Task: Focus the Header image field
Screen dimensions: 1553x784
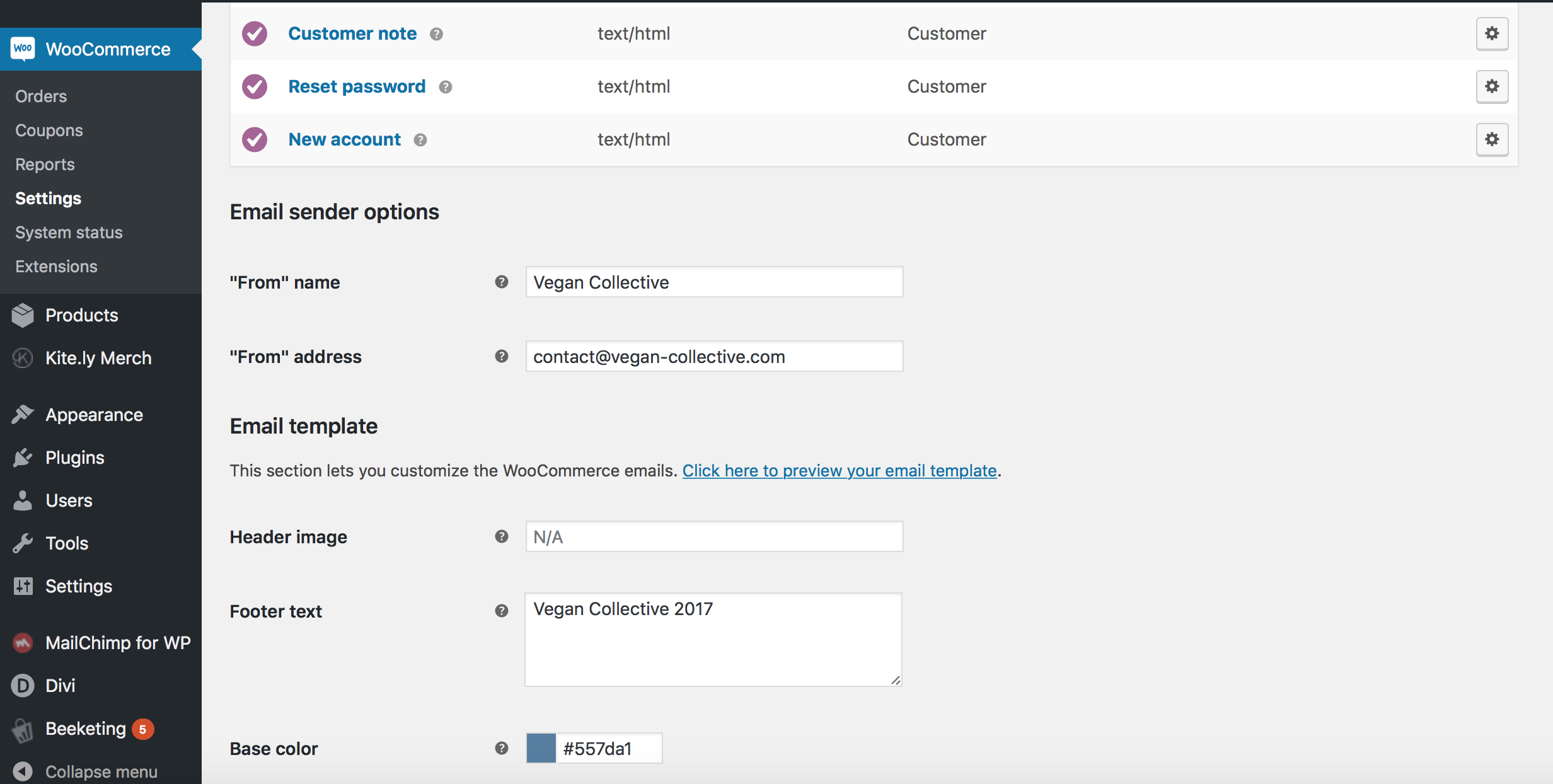Action: tap(714, 536)
